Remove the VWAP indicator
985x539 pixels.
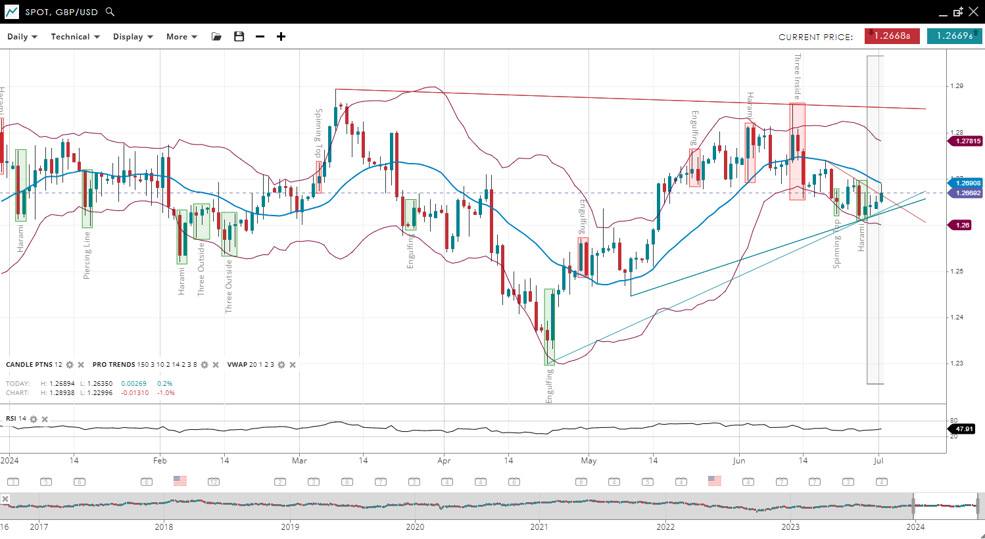tap(292, 365)
